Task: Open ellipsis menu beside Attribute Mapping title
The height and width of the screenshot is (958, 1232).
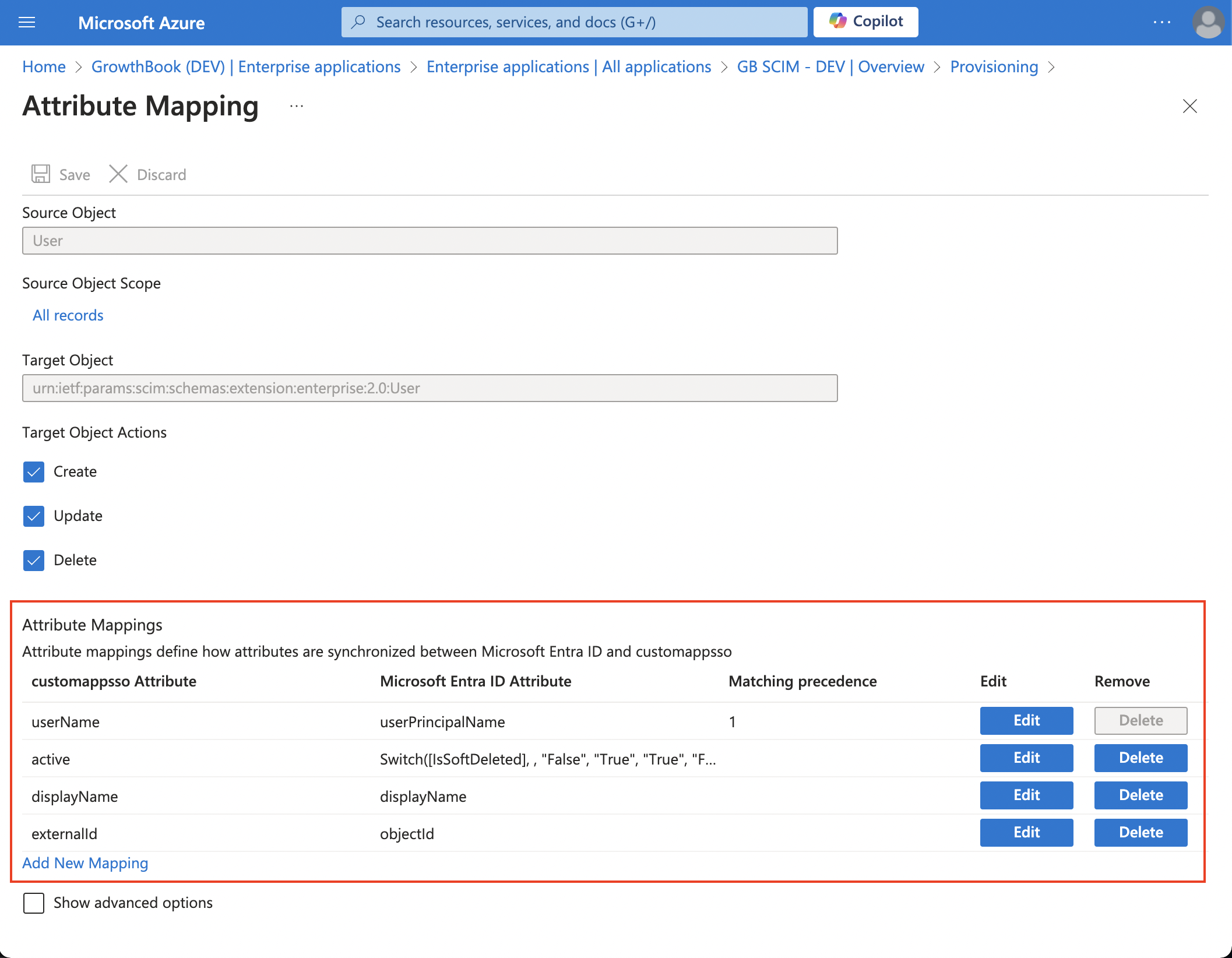Action: (297, 106)
